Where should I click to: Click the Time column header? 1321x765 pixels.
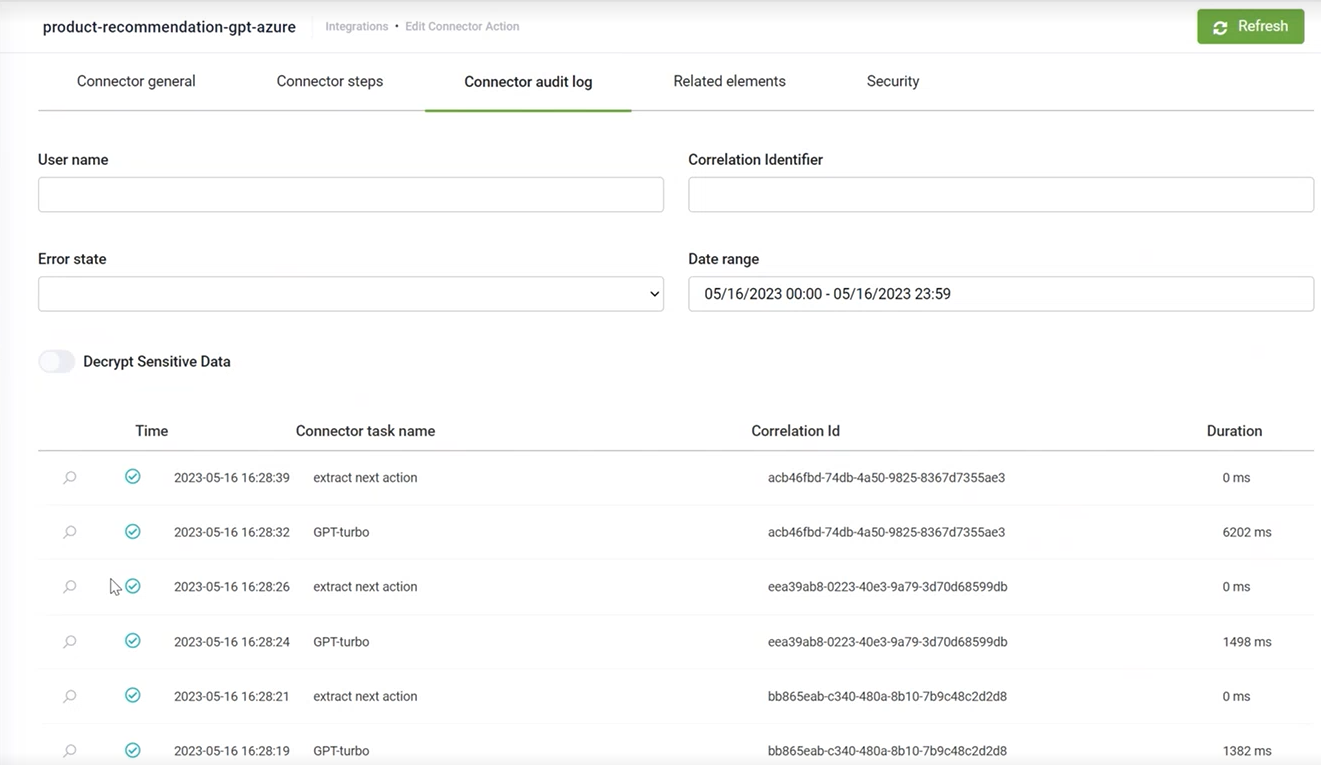(x=152, y=431)
